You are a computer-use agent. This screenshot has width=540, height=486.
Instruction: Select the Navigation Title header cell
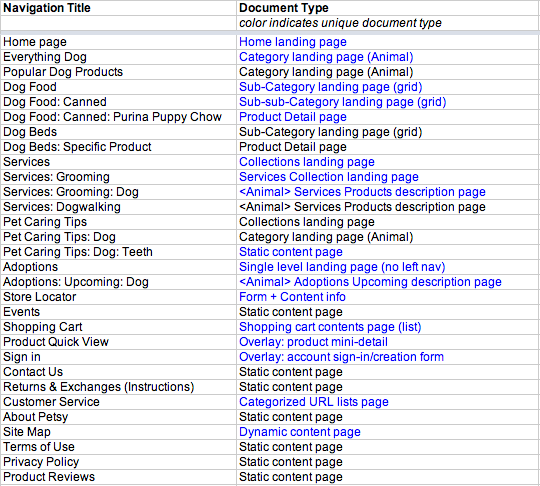(x=118, y=8)
